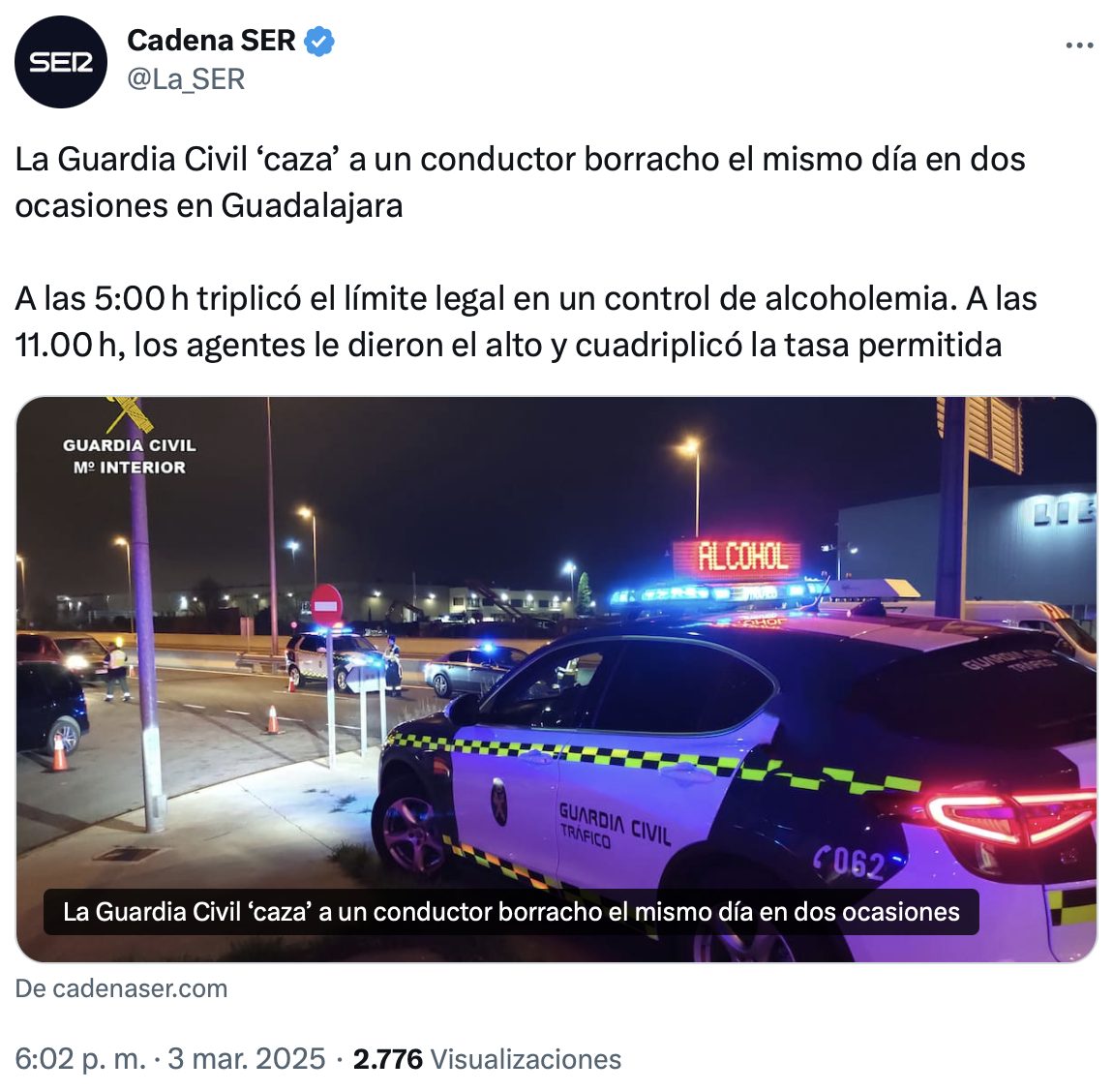1113x1092 pixels.
Task: Open the Guardia Civil patrol car image card
Action: click(x=556, y=679)
